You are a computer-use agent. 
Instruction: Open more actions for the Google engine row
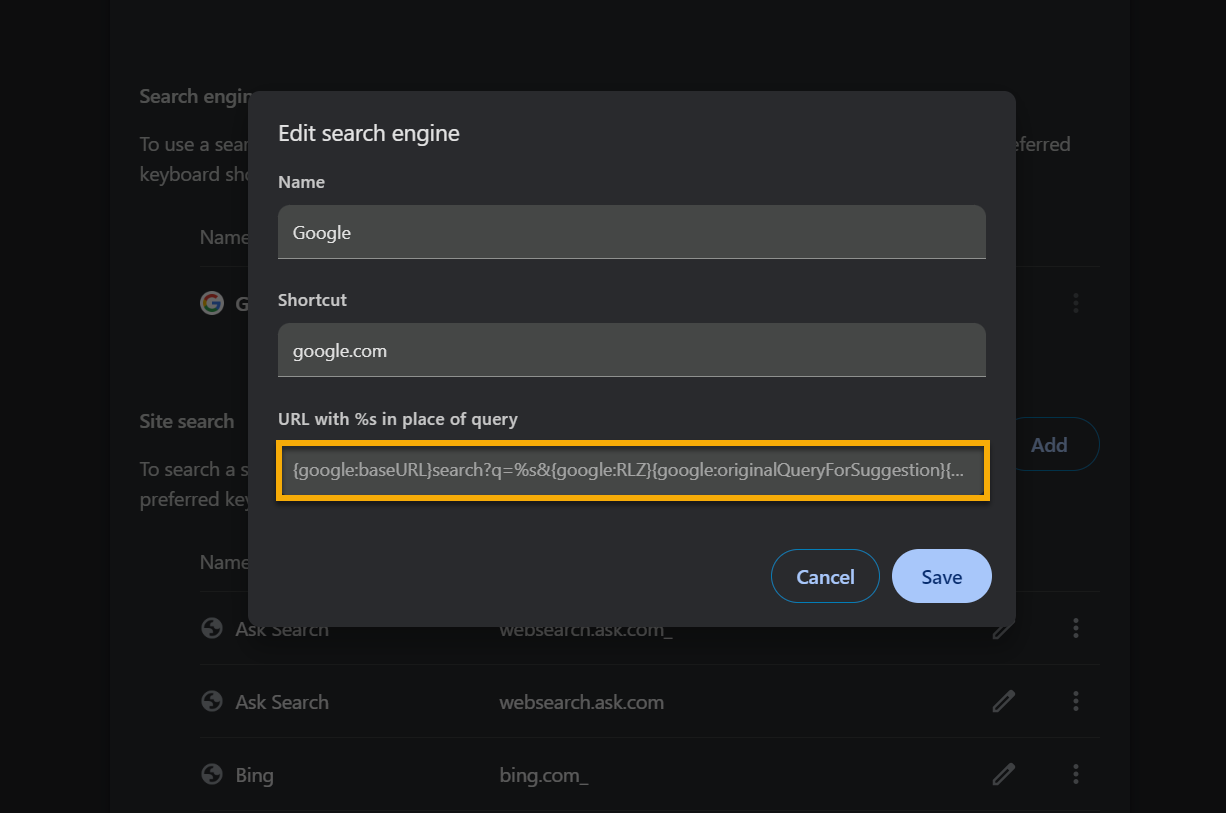point(1076,302)
